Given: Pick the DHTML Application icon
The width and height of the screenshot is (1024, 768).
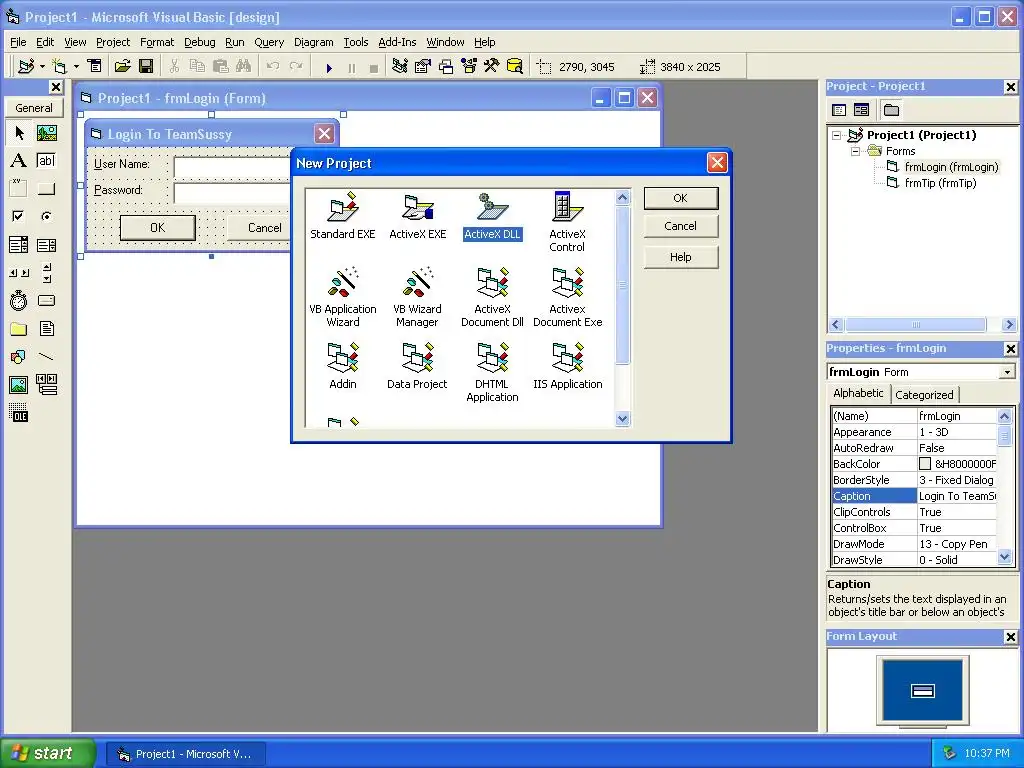Looking at the screenshot, I should point(492,372).
